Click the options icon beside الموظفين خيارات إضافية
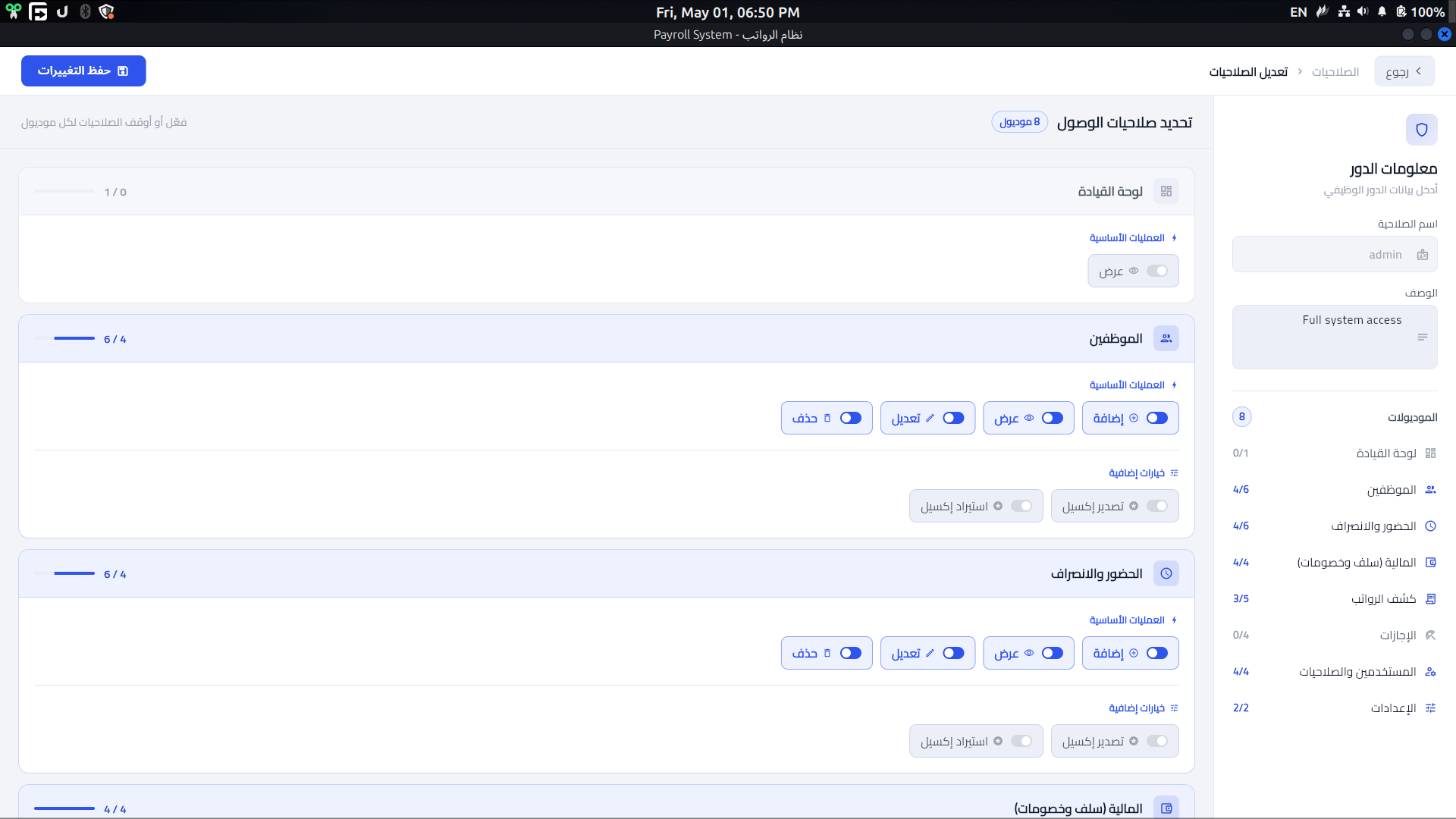Screen dimensions: 1456x819 point(1174,473)
